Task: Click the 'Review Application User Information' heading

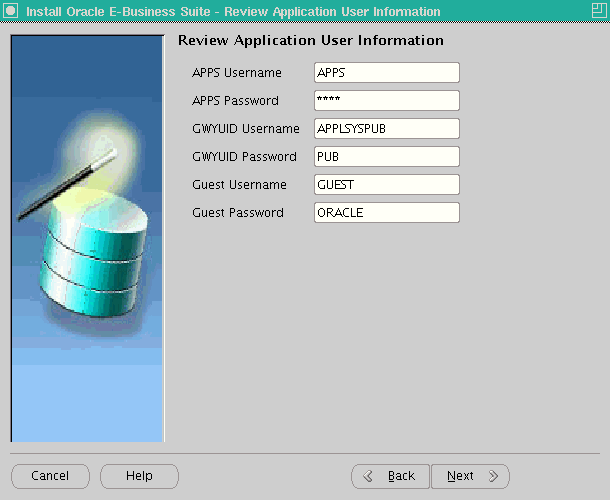Action: 310,40
